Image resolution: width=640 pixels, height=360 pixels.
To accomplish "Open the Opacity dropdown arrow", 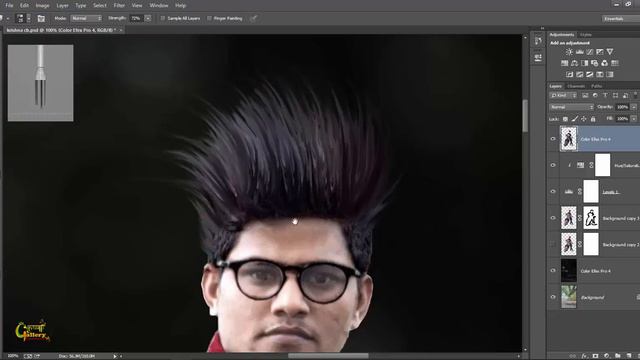I will click(x=633, y=107).
